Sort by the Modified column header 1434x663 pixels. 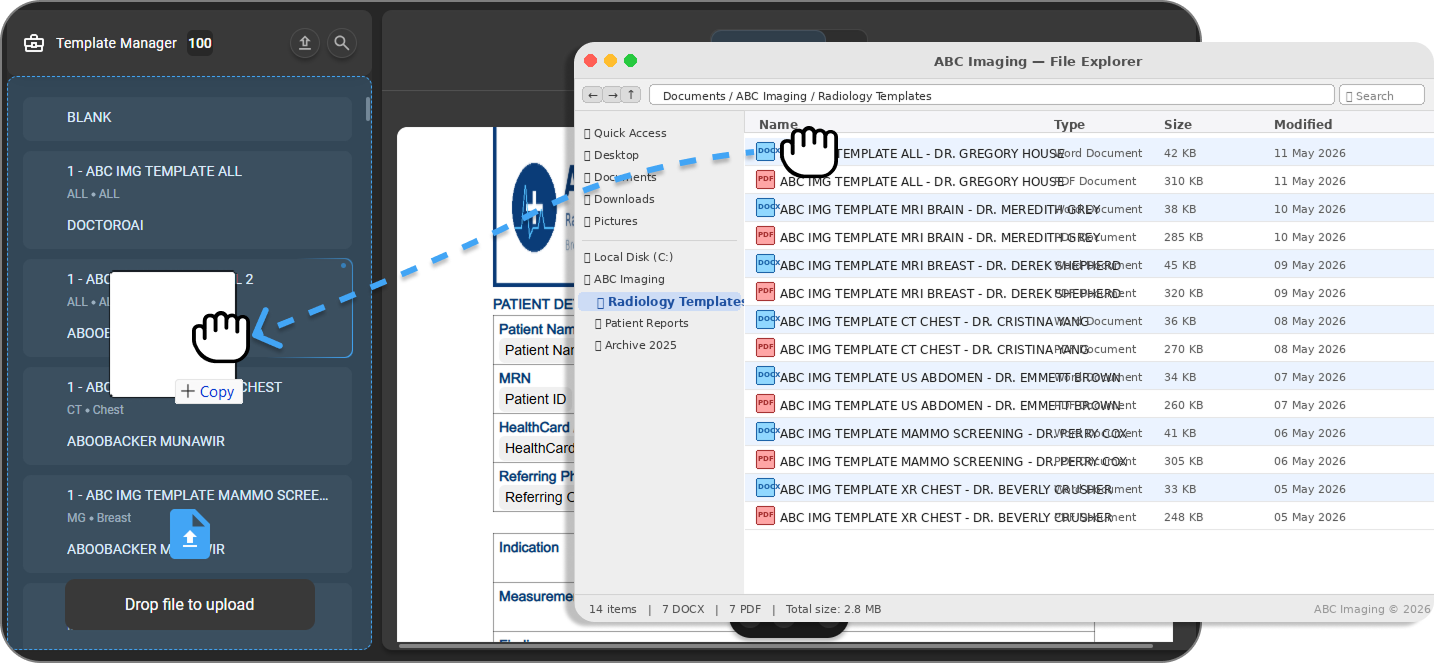[1303, 125]
